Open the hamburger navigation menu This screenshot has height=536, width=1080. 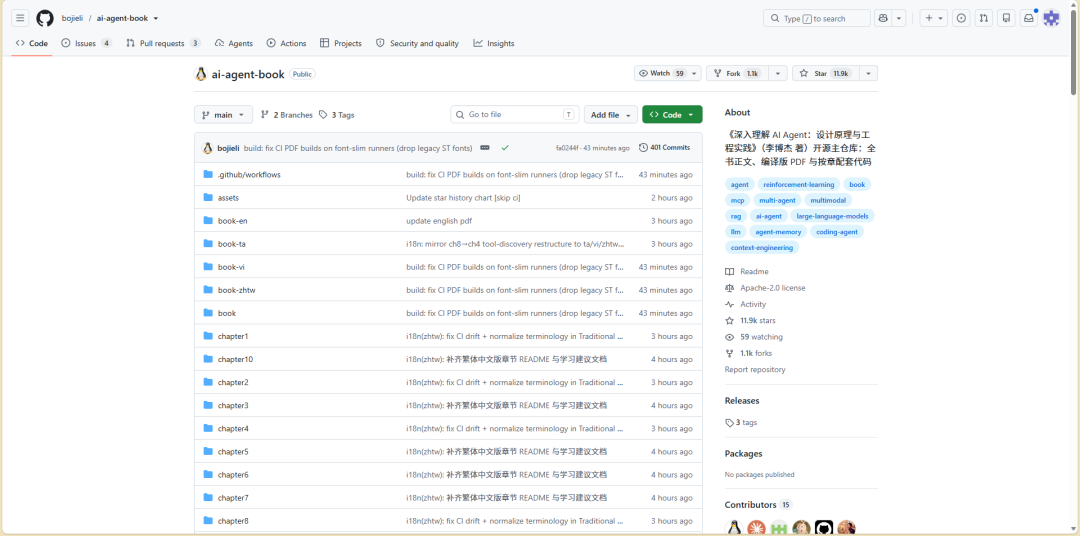(21, 19)
